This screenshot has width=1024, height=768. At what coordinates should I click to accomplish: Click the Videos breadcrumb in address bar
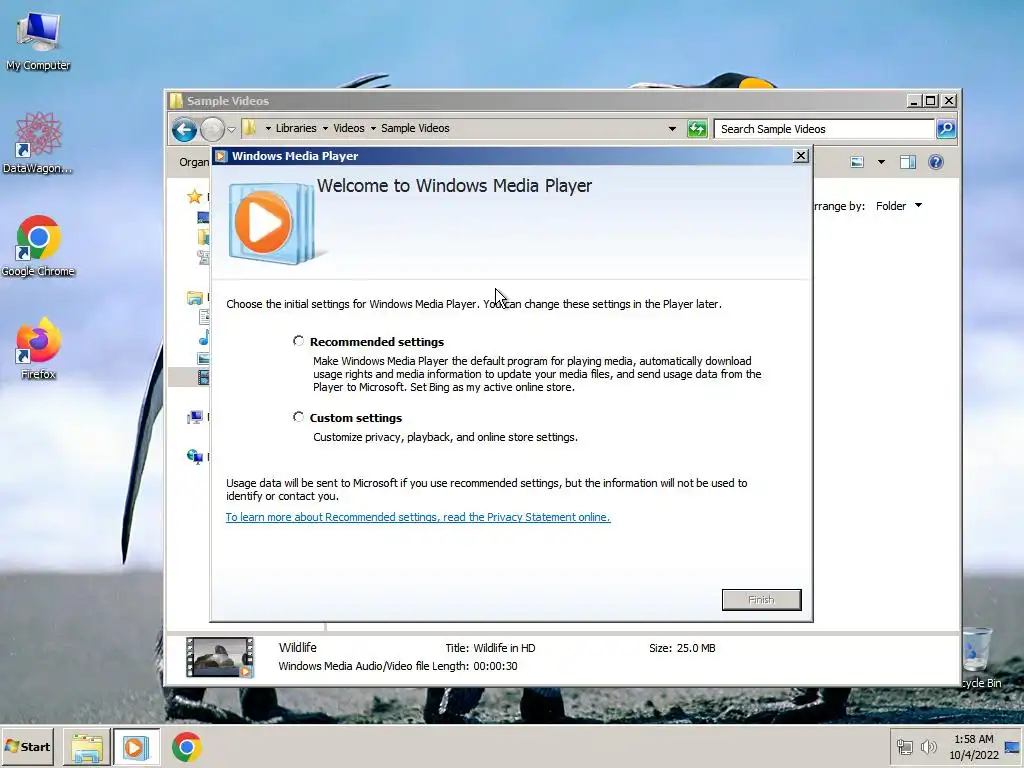(349, 128)
